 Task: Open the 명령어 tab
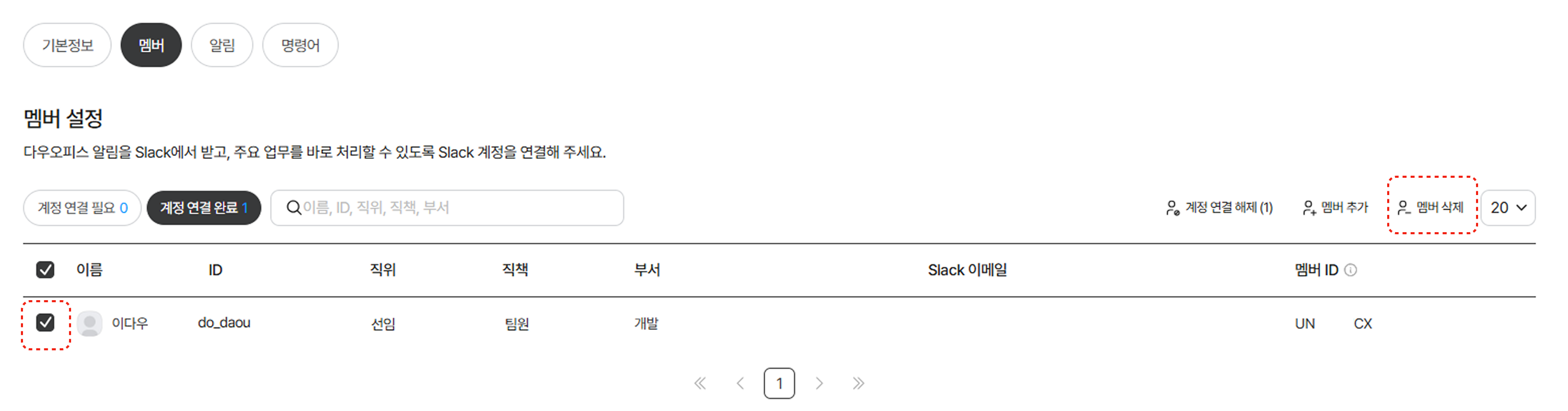coord(300,45)
